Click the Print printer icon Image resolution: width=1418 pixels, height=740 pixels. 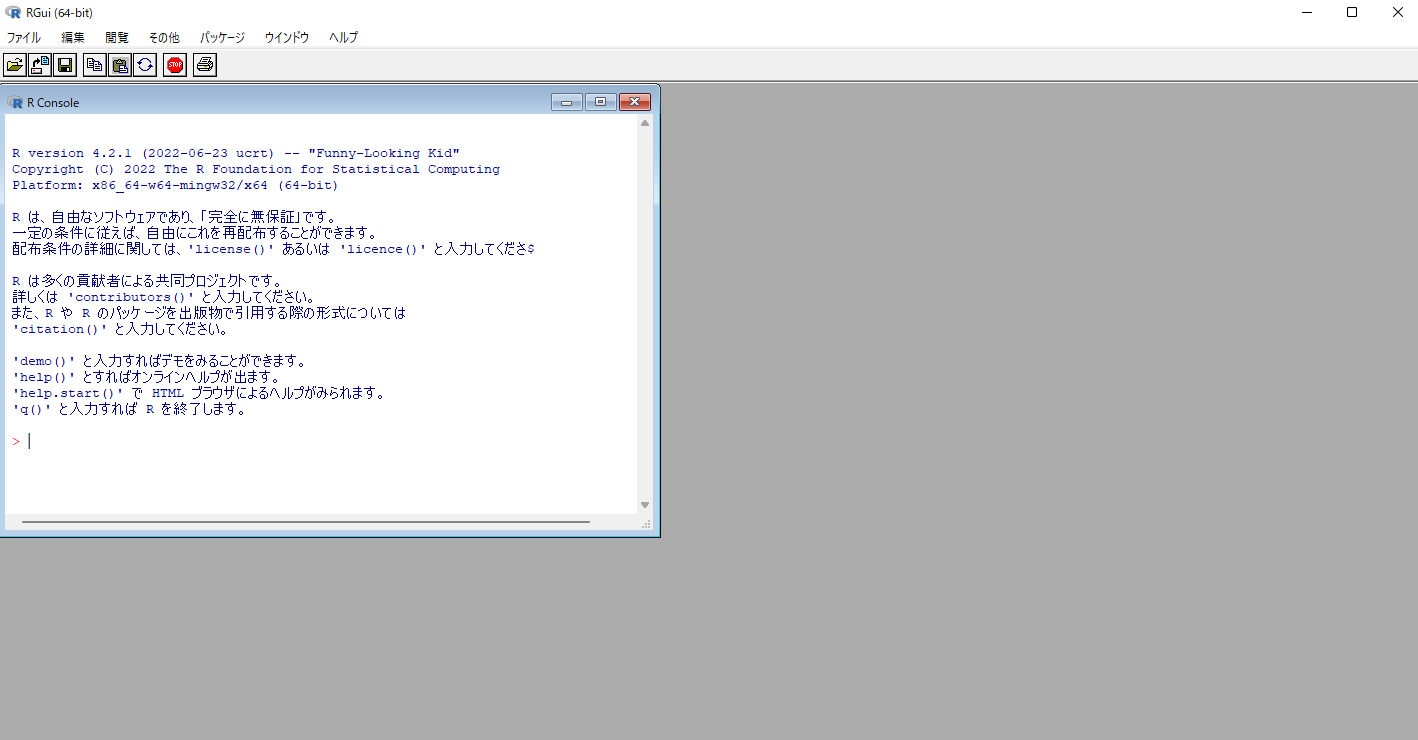tap(205, 65)
